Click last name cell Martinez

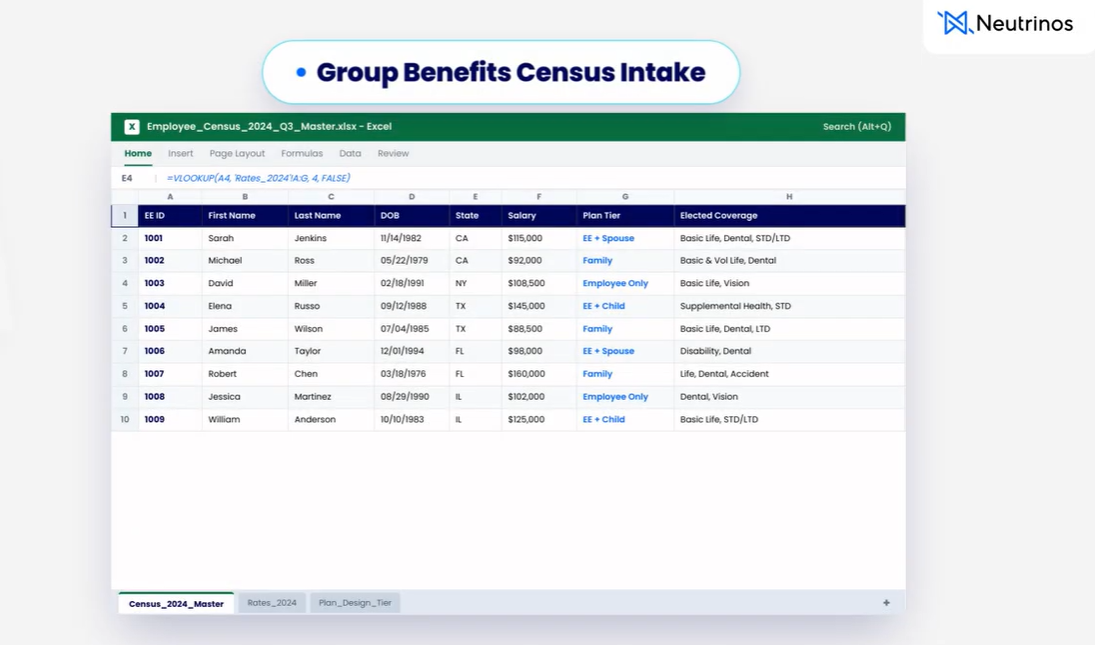[x=331, y=396]
